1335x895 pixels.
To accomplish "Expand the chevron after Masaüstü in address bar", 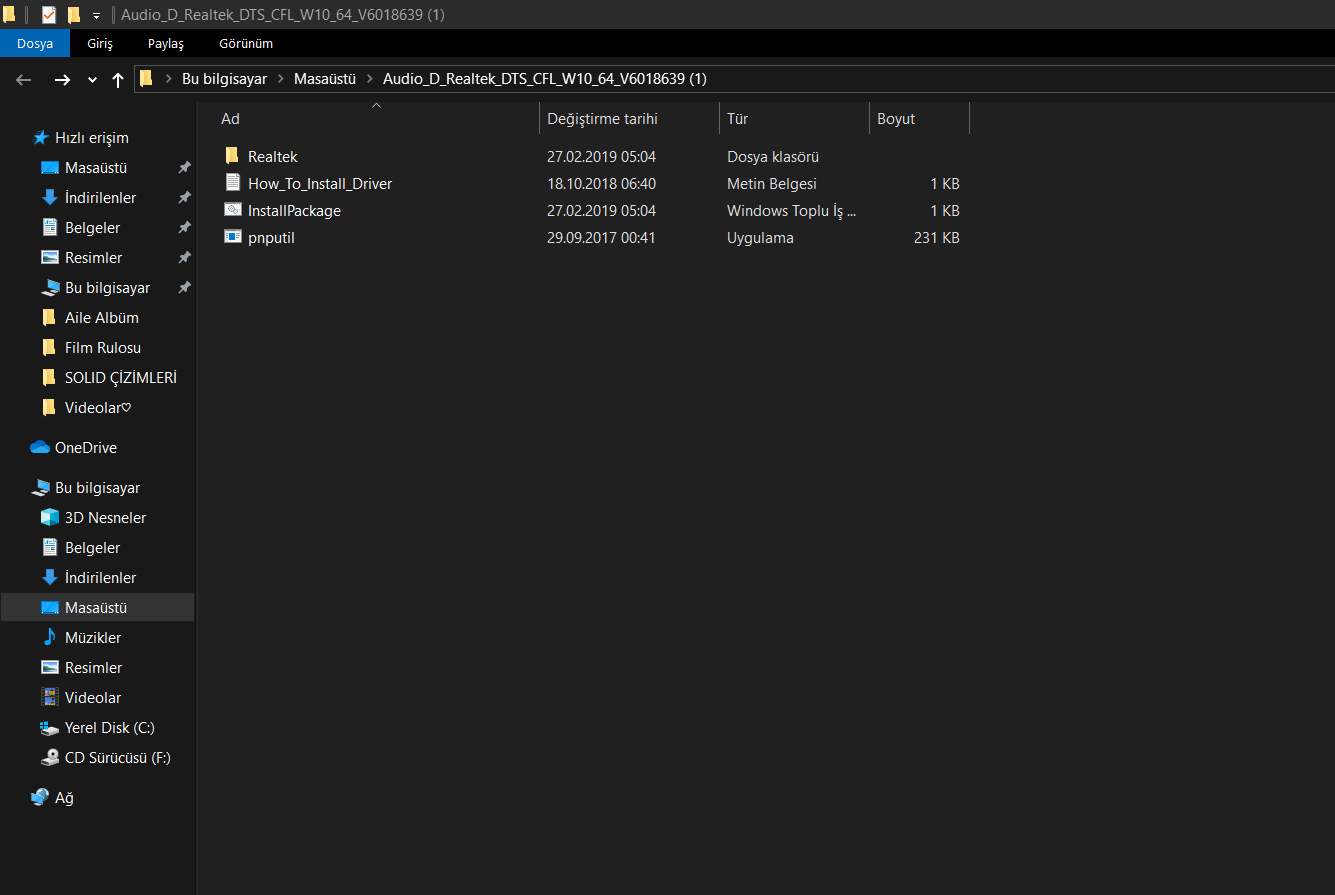I will pos(370,79).
